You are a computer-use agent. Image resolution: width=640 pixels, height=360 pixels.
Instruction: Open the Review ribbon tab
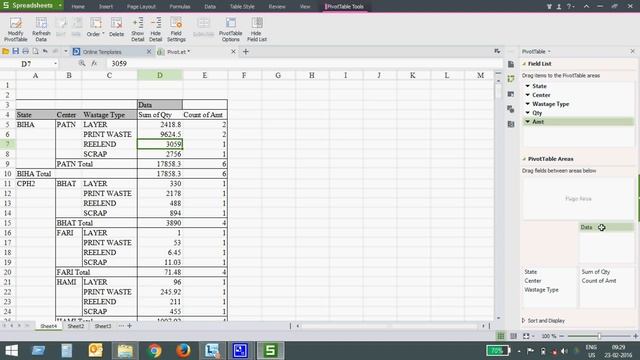[x=277, y=7]
